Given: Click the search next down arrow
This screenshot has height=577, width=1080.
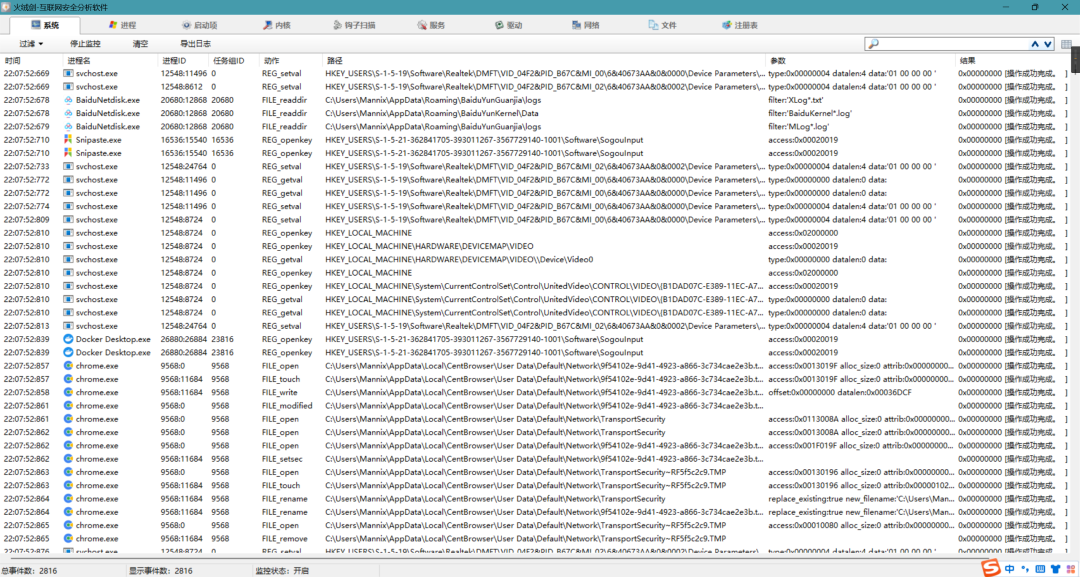Looking at the screenshot, I should point(1048,44).
